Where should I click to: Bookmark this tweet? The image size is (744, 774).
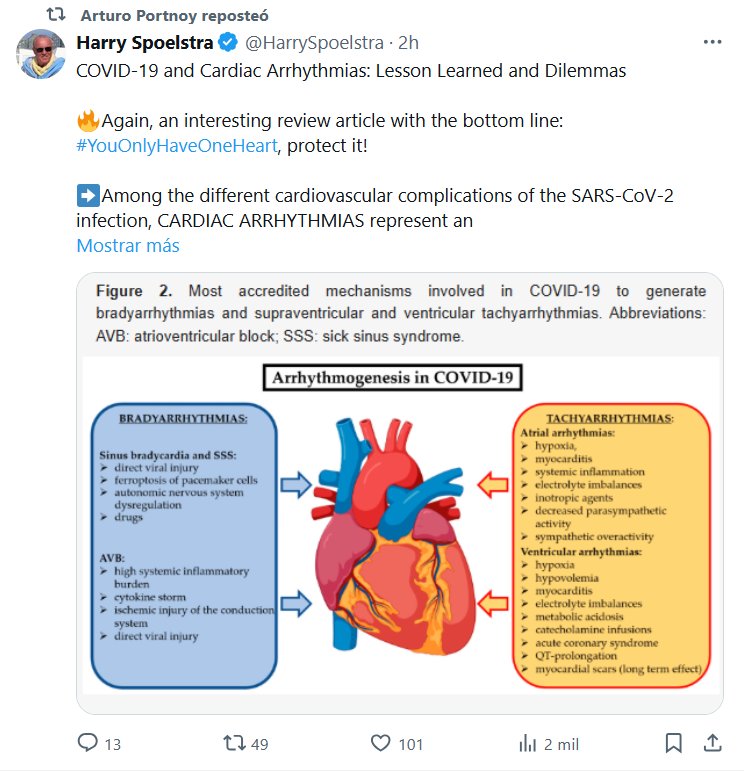click(x=673, y=743)
